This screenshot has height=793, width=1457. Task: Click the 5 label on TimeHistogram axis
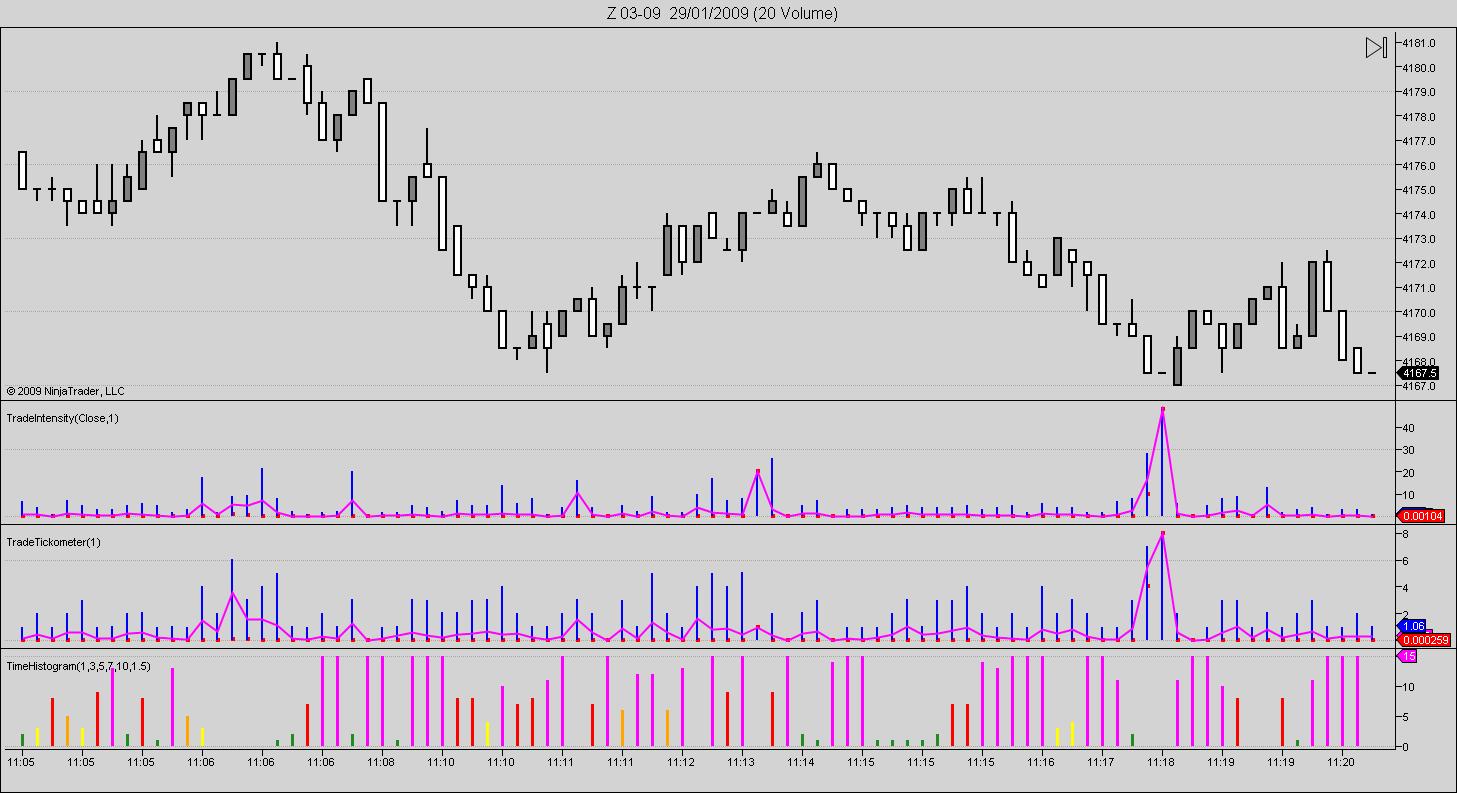click(1405, 717)
